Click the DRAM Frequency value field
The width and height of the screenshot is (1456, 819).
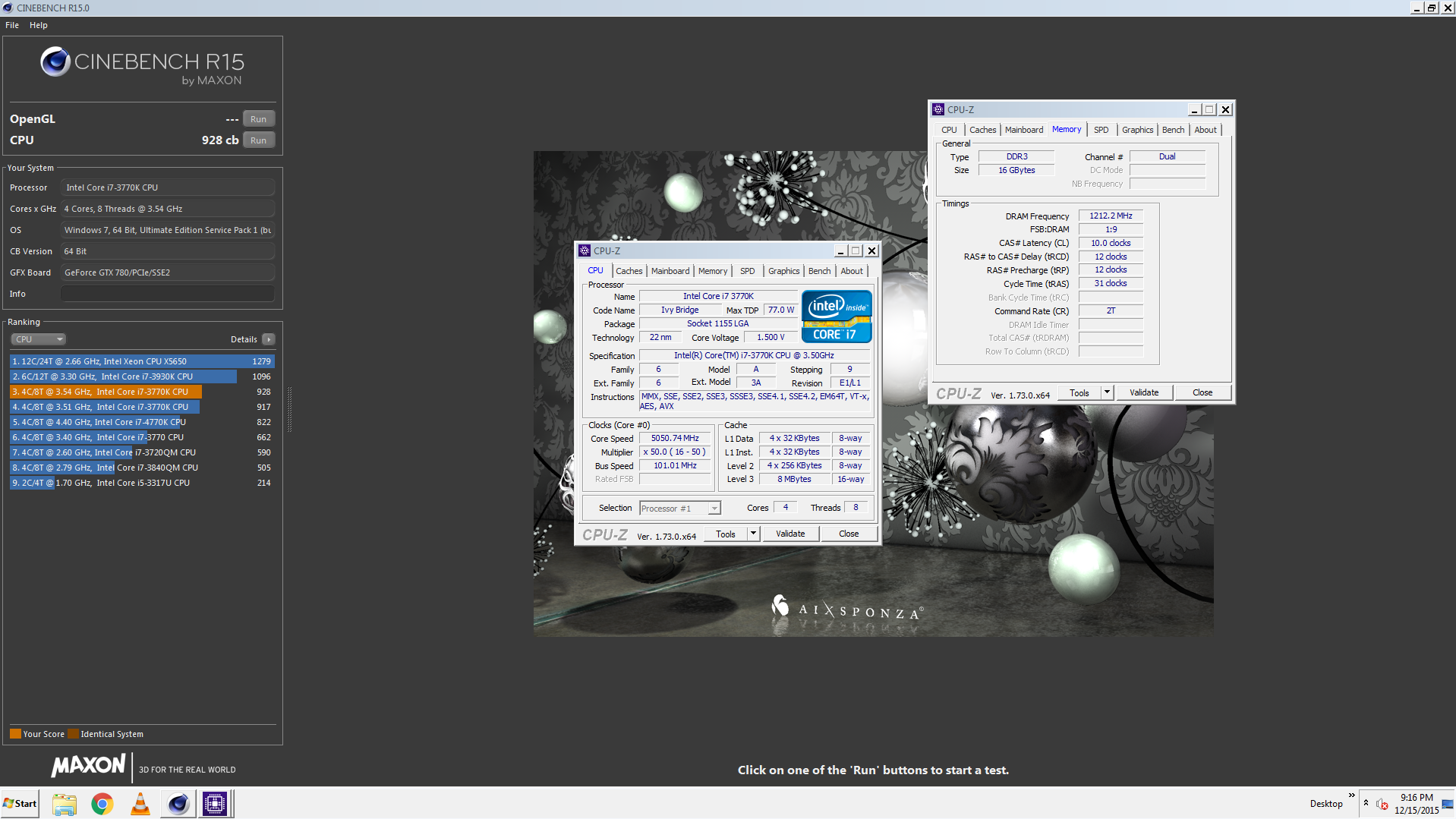[x=1111, y=216]
